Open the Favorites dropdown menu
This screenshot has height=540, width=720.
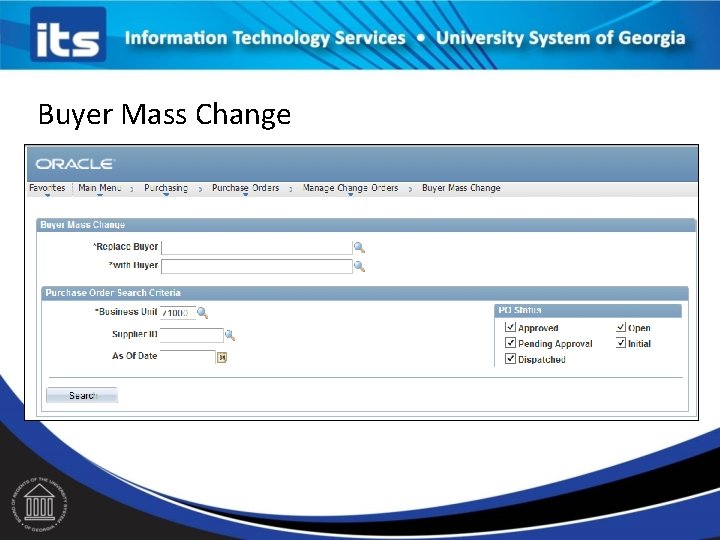tap(47, 188)
